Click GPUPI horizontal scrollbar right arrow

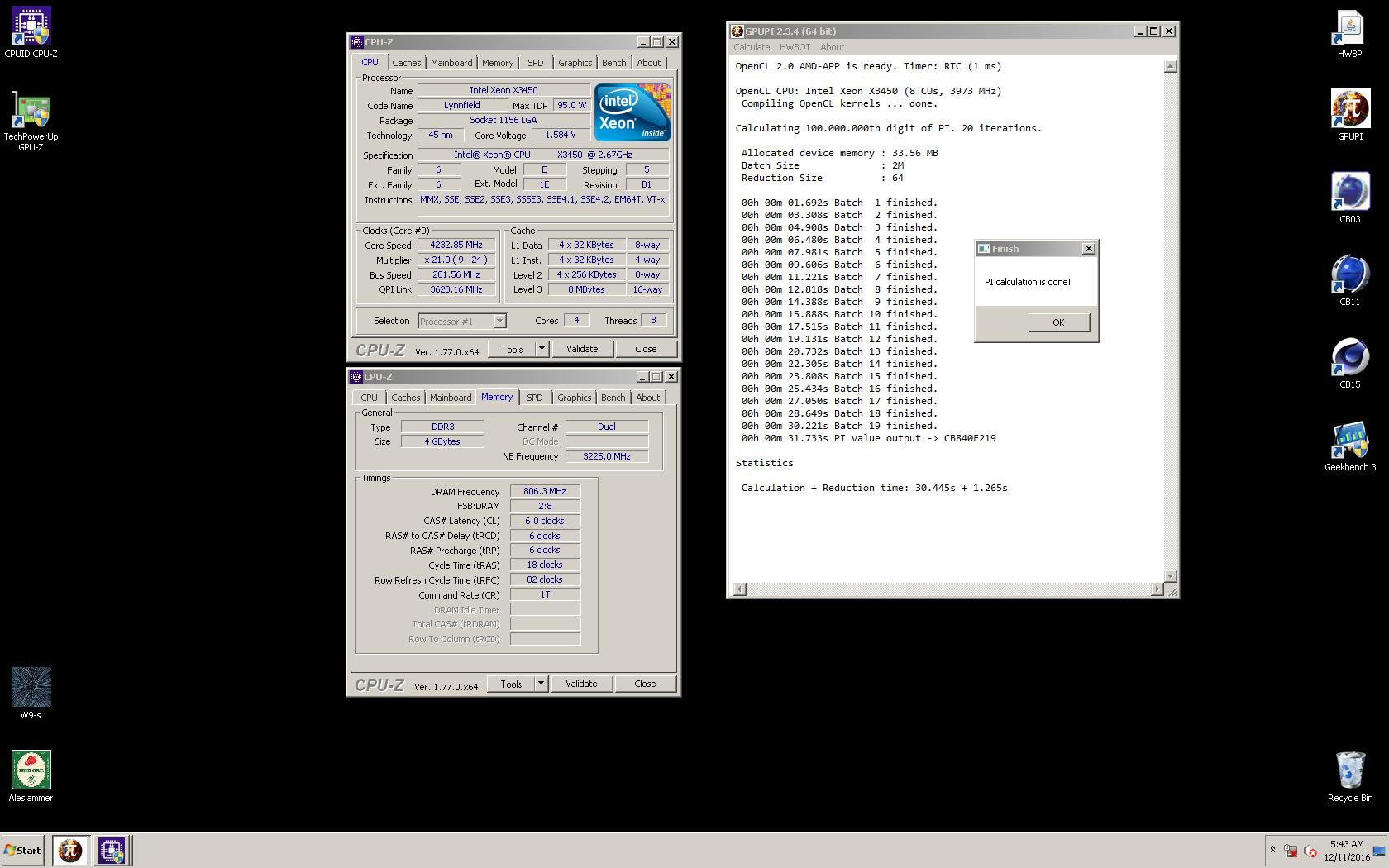coord(1157,589)
